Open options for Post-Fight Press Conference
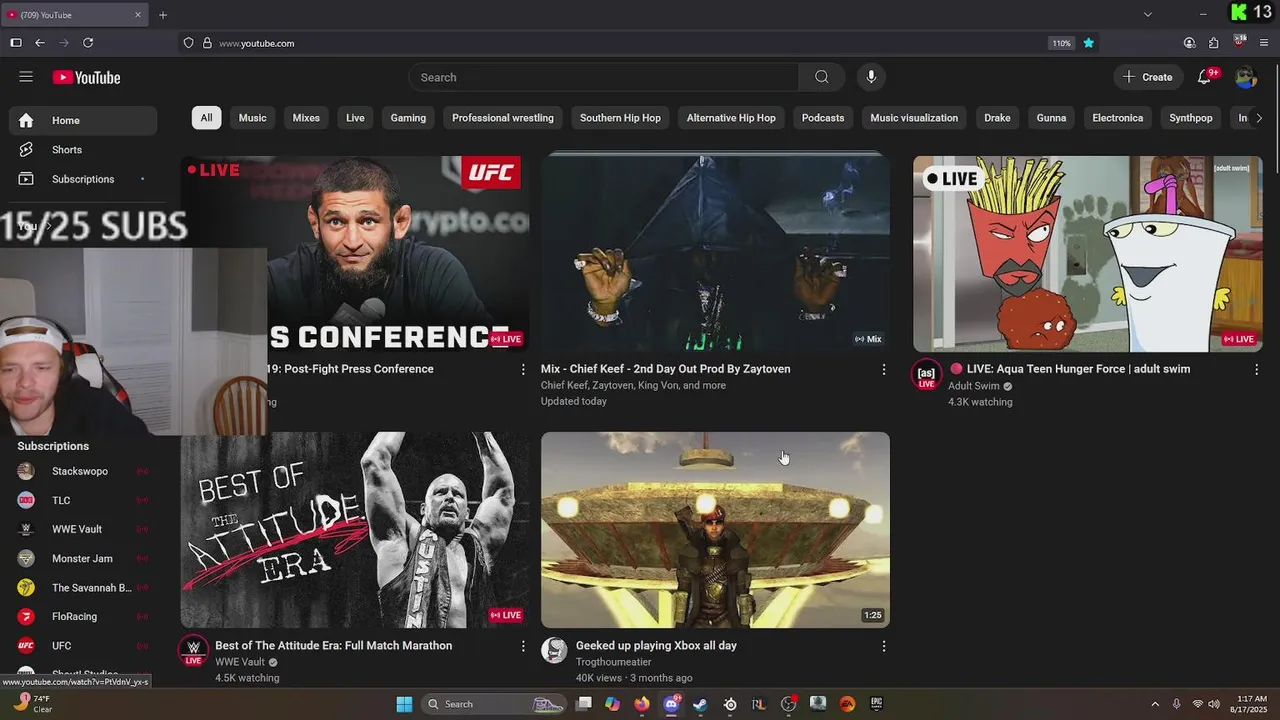This screenshot has width=1280, height=720. tap(522, 370)
